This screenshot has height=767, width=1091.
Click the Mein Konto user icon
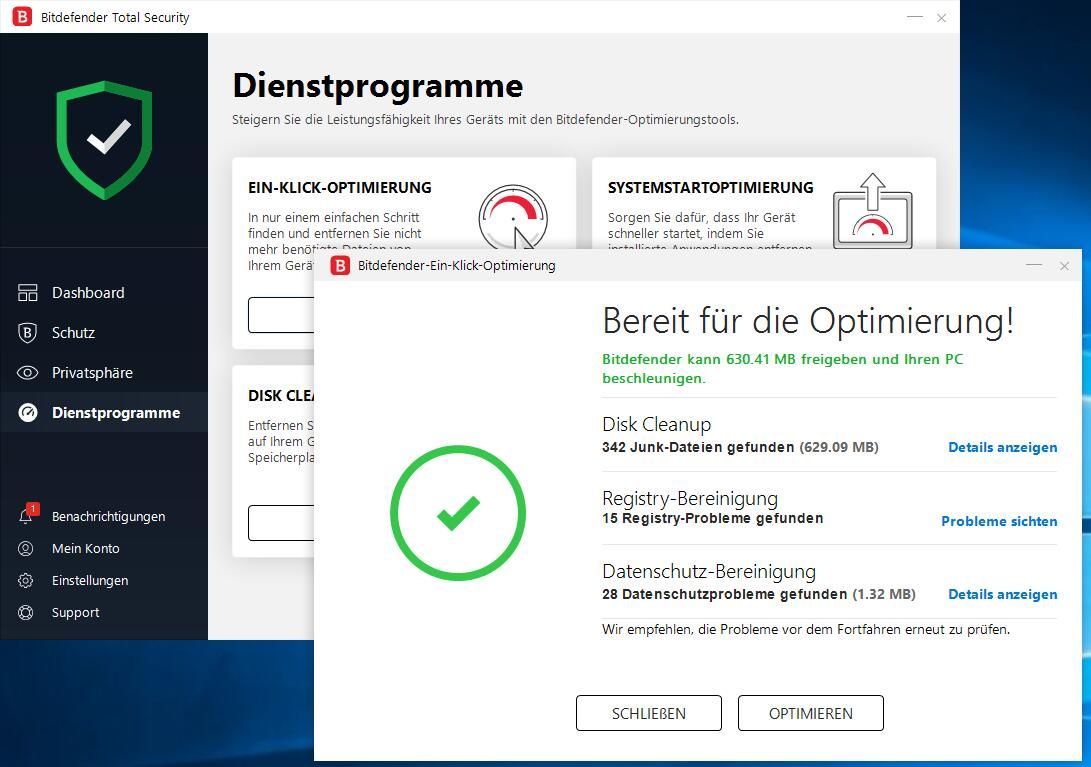coord(27,549)
